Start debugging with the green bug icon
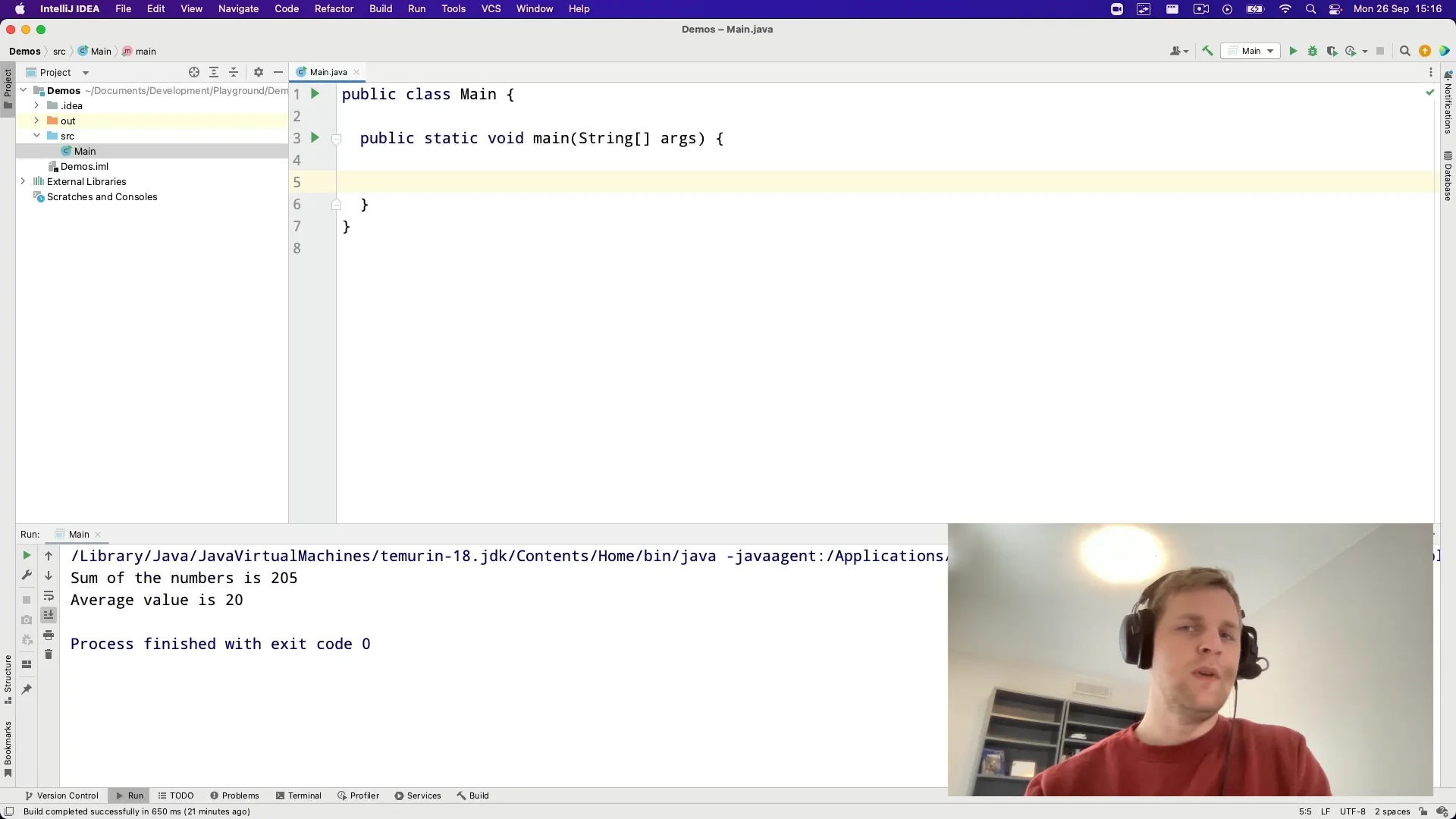Image resolution: width=1456 pixels, height=819 pixels. (x=1313, y=51)
